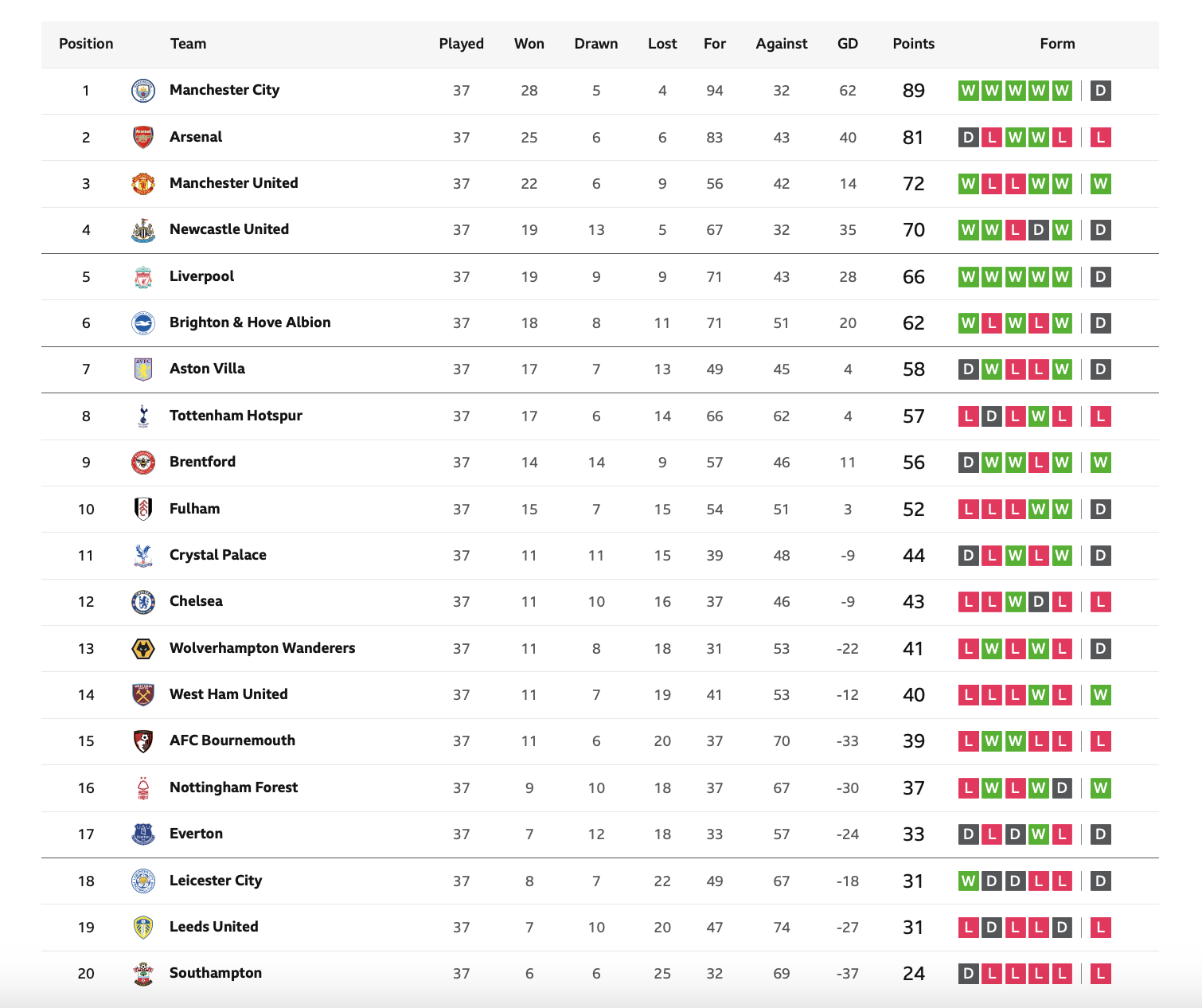Click the GD column header
1202x1008 pixels.
tap(848, 44)
